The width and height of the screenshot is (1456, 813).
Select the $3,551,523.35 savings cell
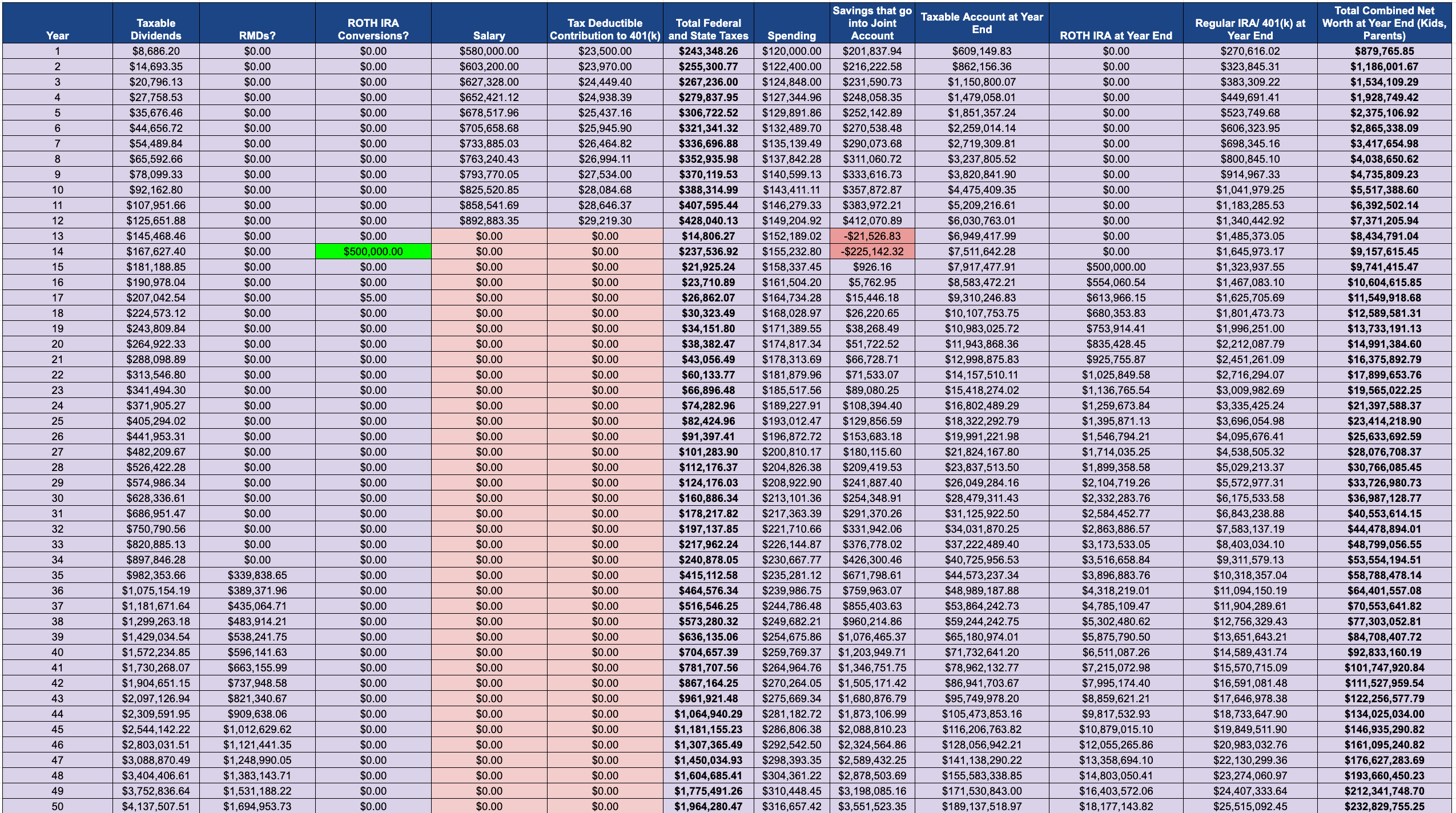tap(872, 806)
